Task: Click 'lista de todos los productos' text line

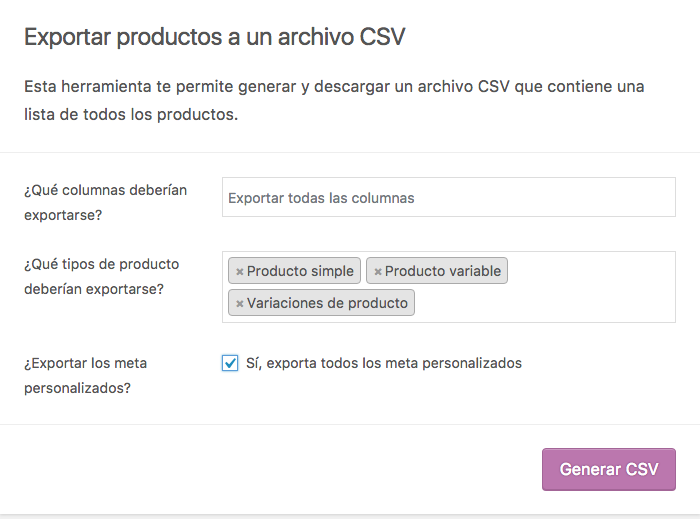Action: 131,115
